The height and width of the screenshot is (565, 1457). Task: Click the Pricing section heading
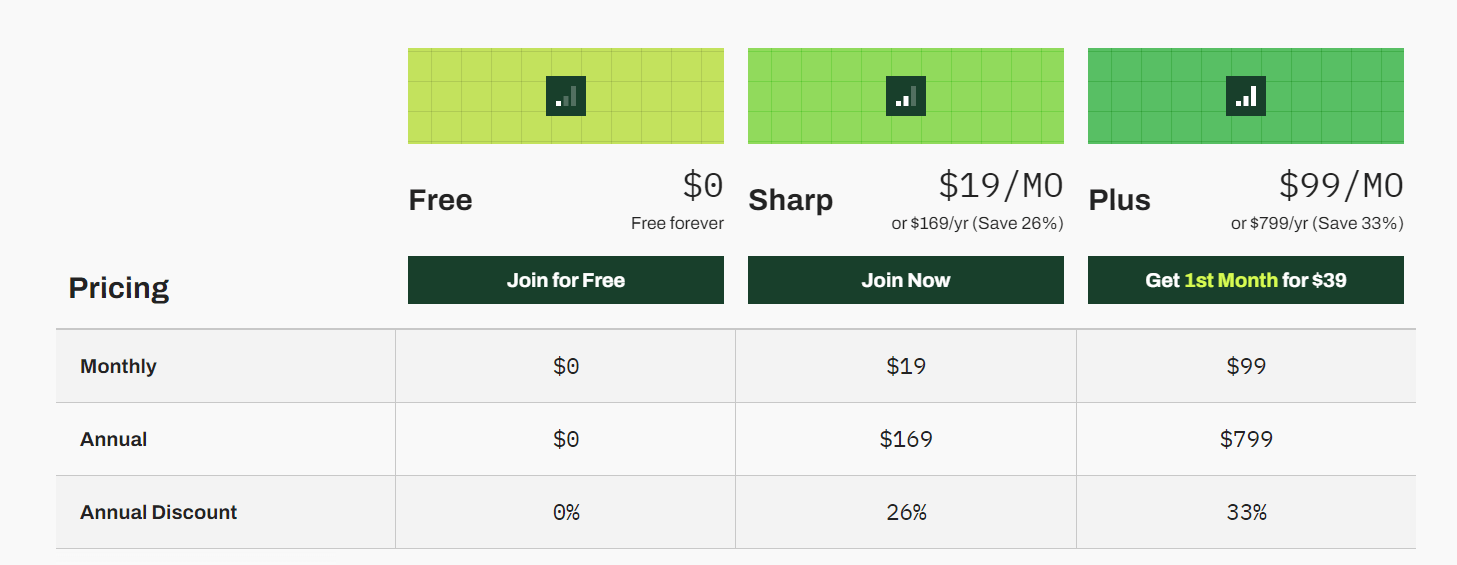point(118,288)
